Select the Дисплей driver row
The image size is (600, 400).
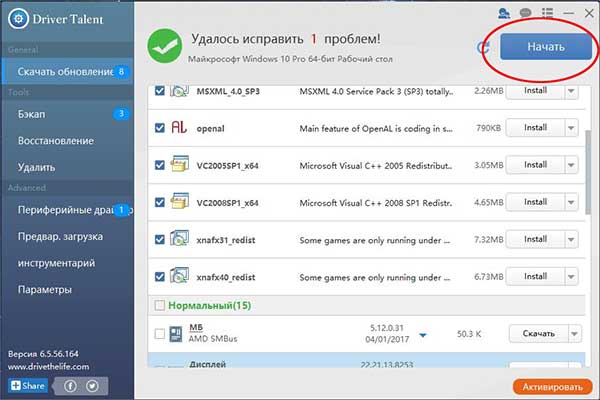click(x=367, y=360)
